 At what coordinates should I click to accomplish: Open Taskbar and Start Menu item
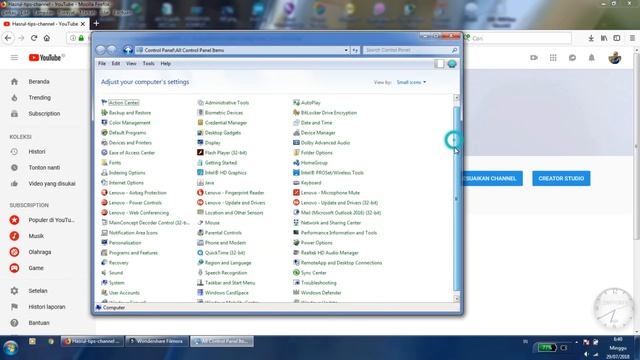click(x=226, y=283)
